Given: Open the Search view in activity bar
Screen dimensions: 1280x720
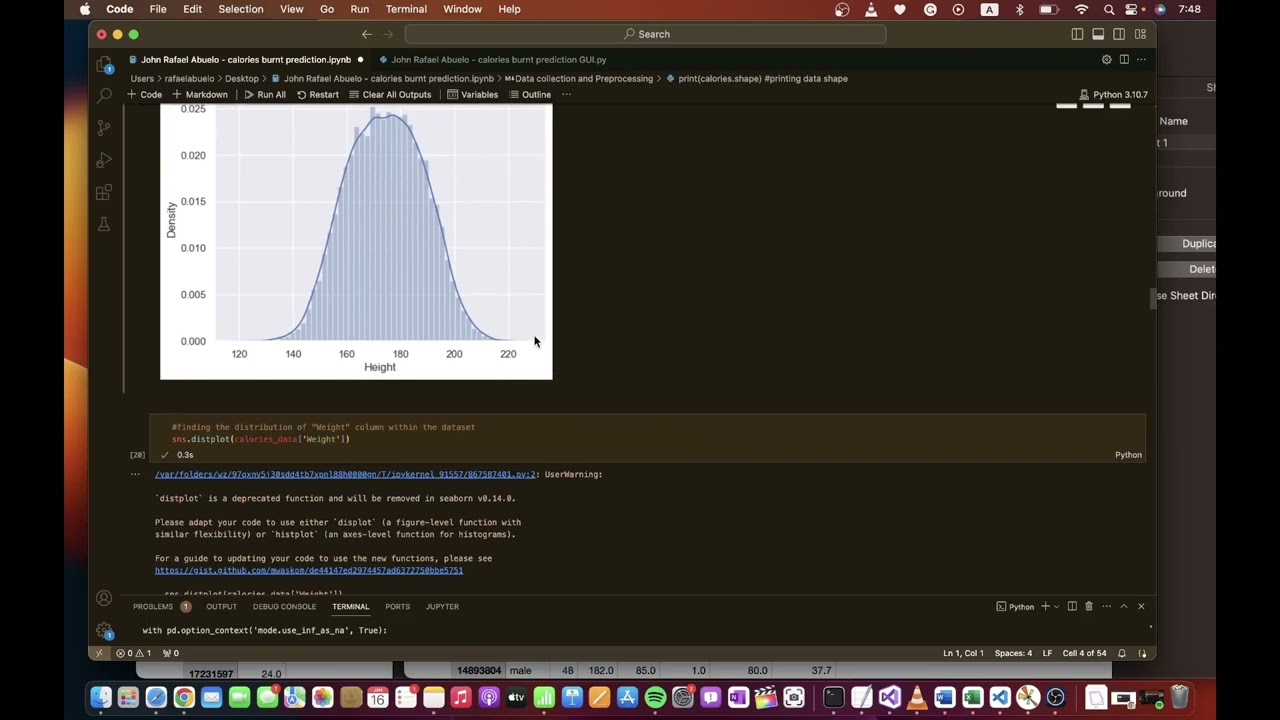Looking at the screenshot, I should point(104,96).
